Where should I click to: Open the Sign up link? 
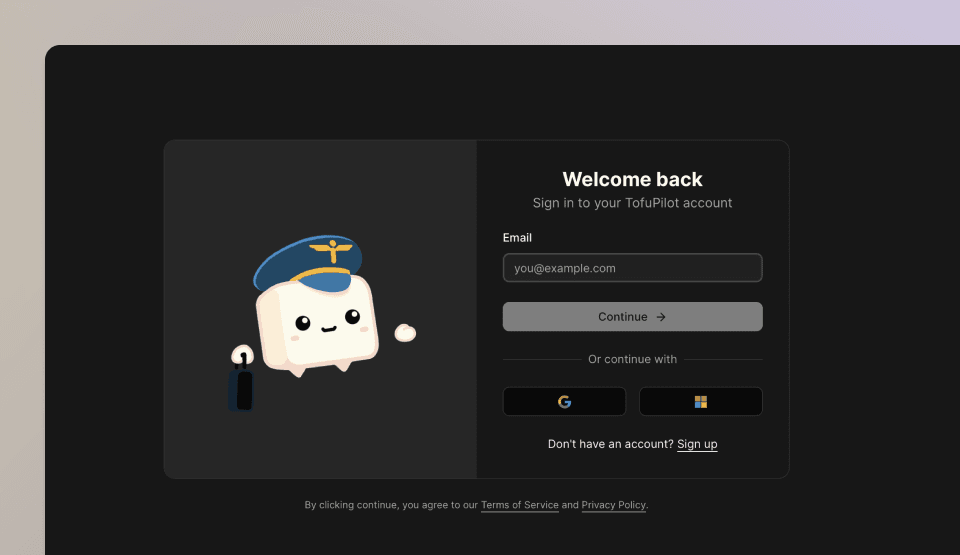[697, 444]
